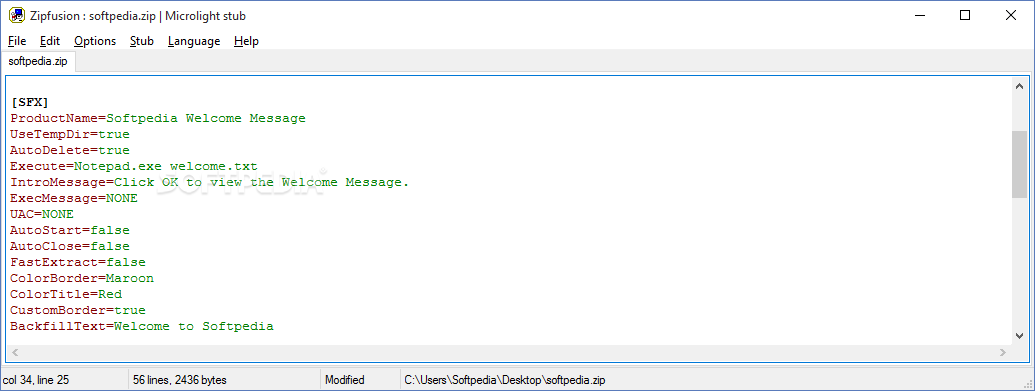The height and width of the screenshot is (391, 1035).
Task: Open the Language menu
Action: click(x=194, y=41)
